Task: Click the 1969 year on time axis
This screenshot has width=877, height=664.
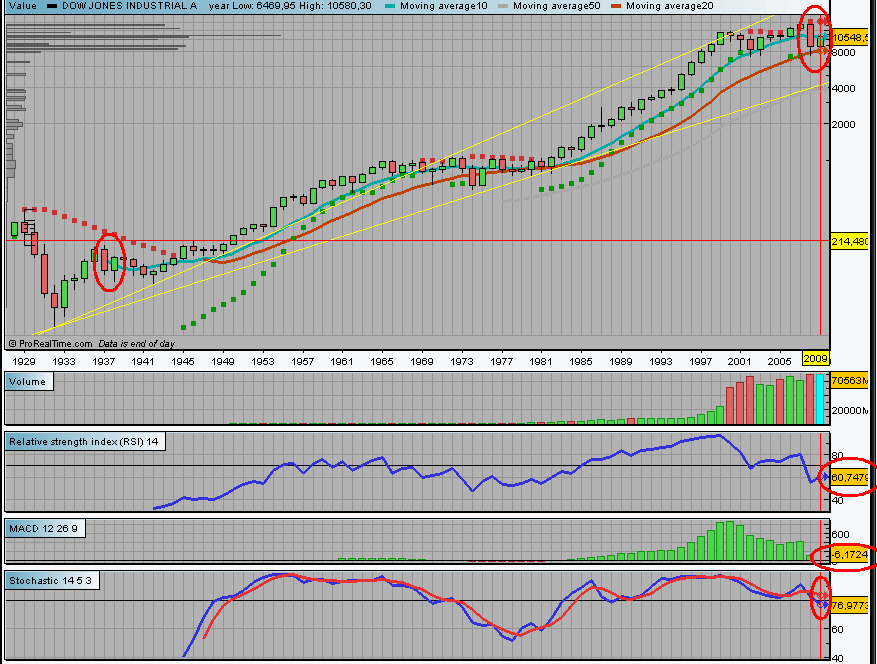Action: pyautogui.click(x=422, y=361)
